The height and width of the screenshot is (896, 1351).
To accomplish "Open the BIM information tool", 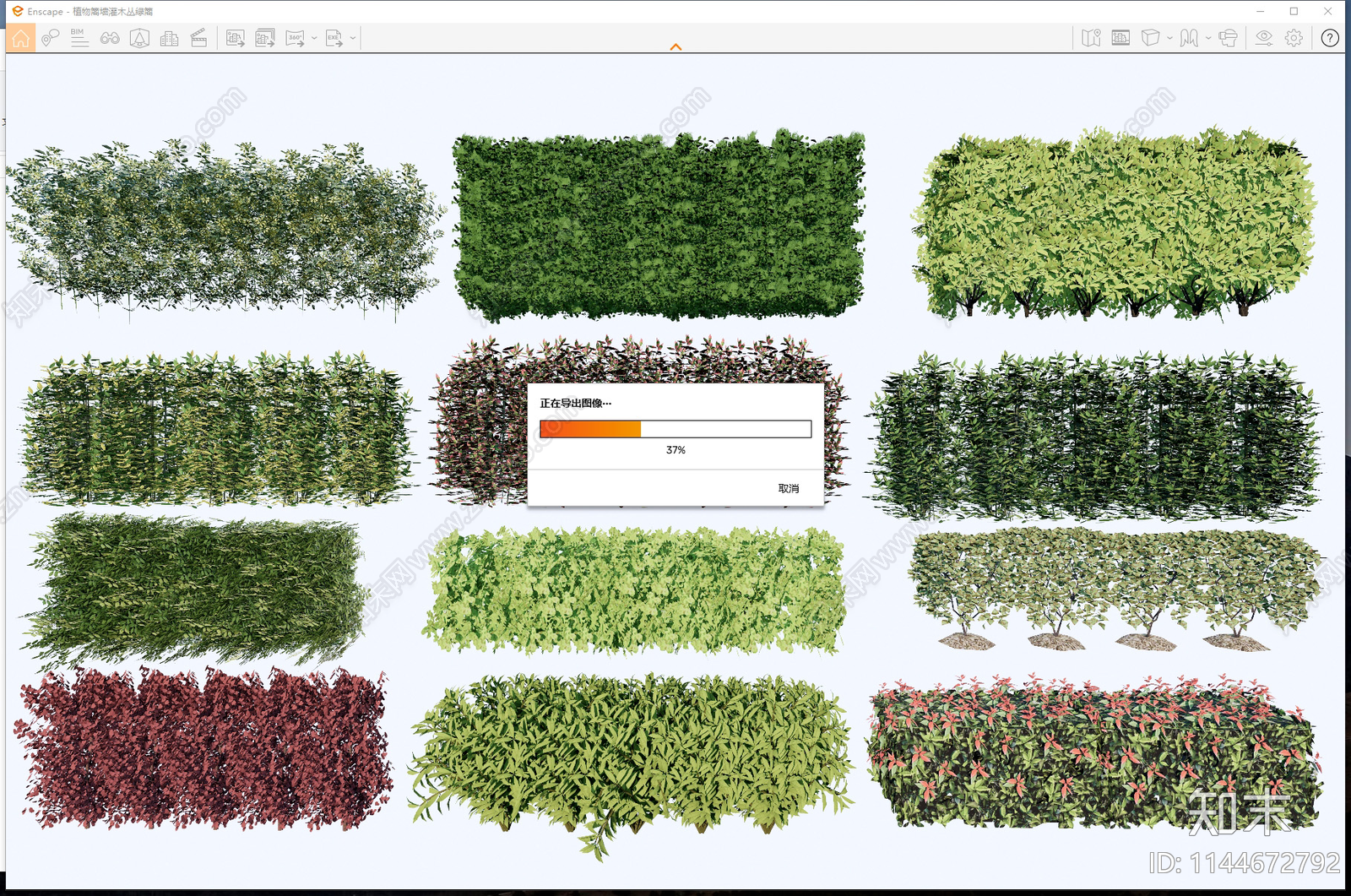I will (x=79, y=38).
